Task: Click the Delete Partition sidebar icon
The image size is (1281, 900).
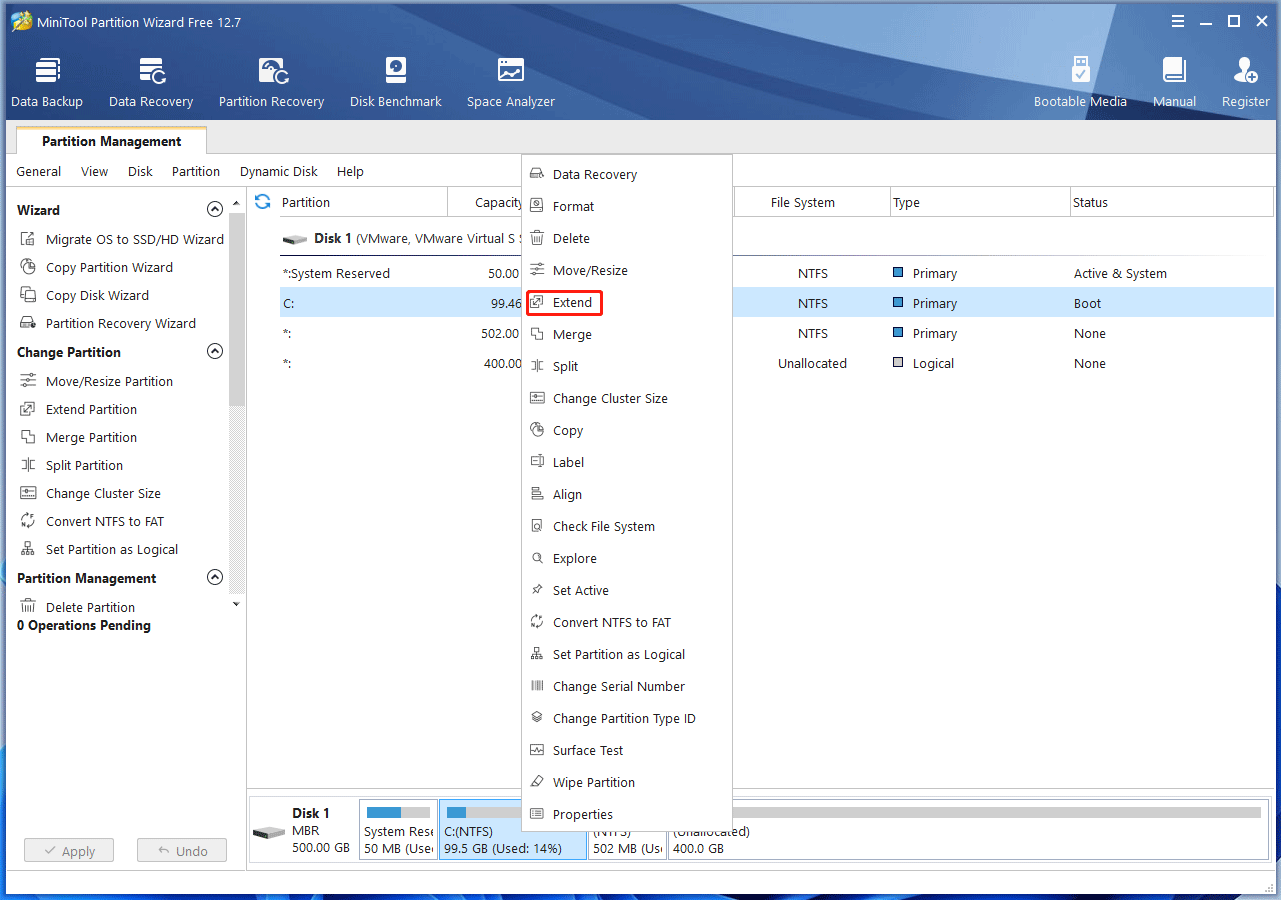Action: pos(28,607)
